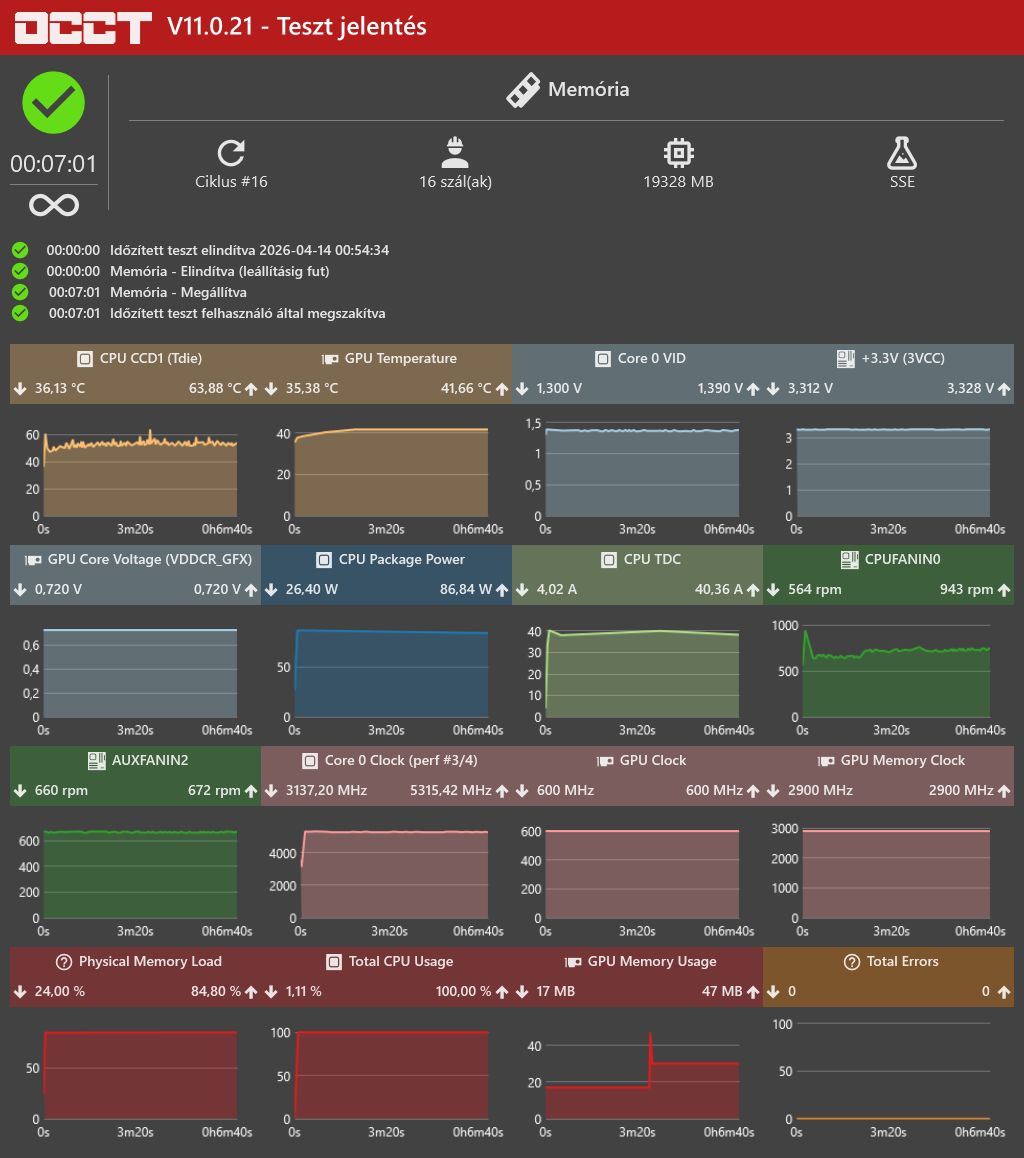
Task: Click the Ciklus #16 refresh cycle icon
Action: tap(231, 153)
